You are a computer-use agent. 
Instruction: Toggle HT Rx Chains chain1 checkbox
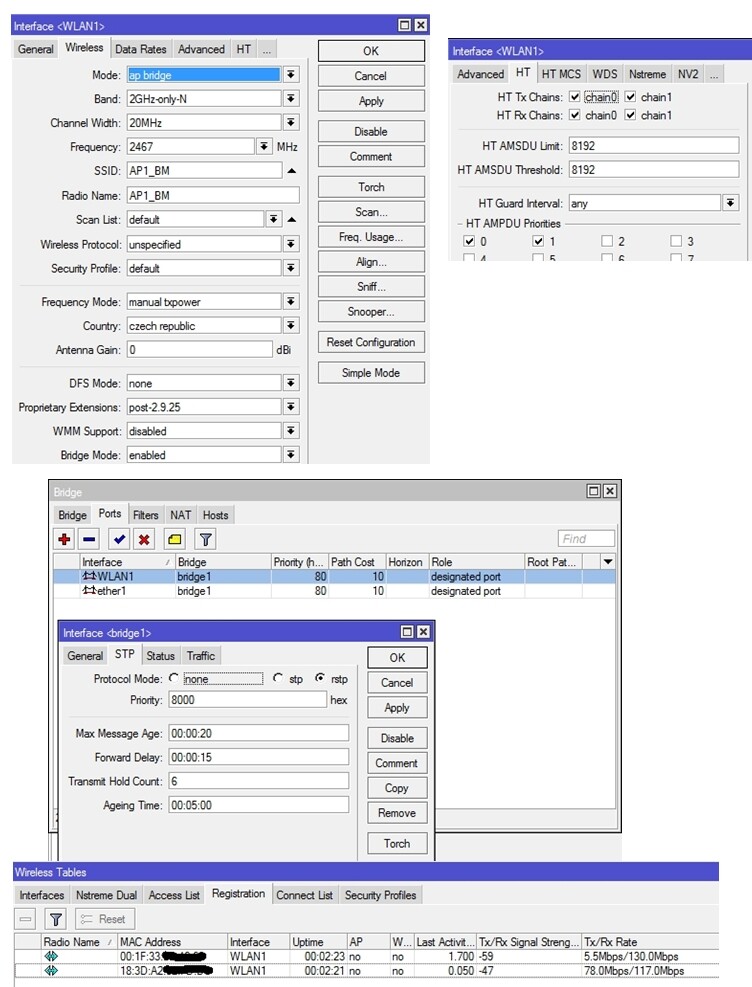pyautogui.click(x=630, y=115)
